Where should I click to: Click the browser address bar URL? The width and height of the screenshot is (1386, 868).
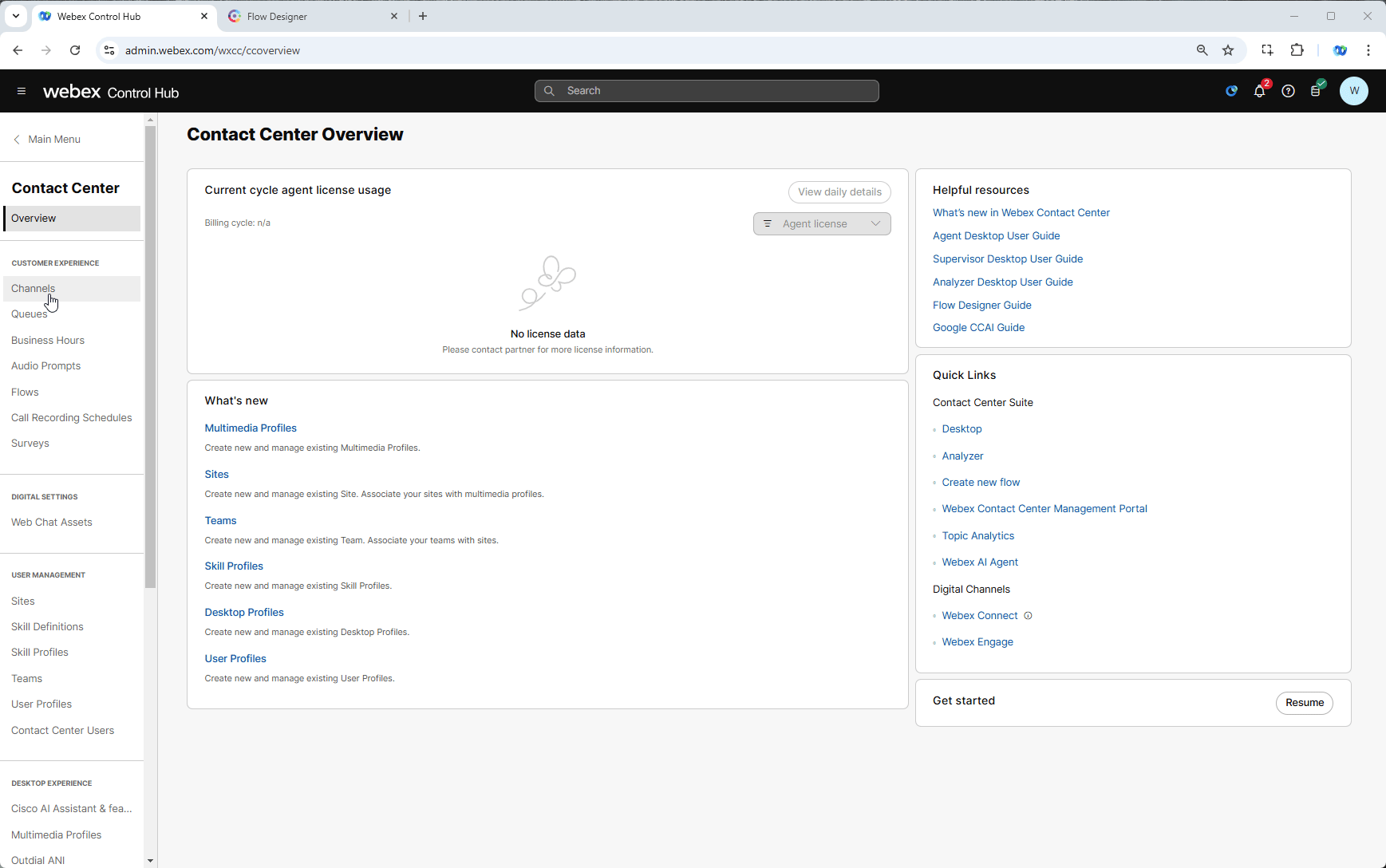(212, 50)
